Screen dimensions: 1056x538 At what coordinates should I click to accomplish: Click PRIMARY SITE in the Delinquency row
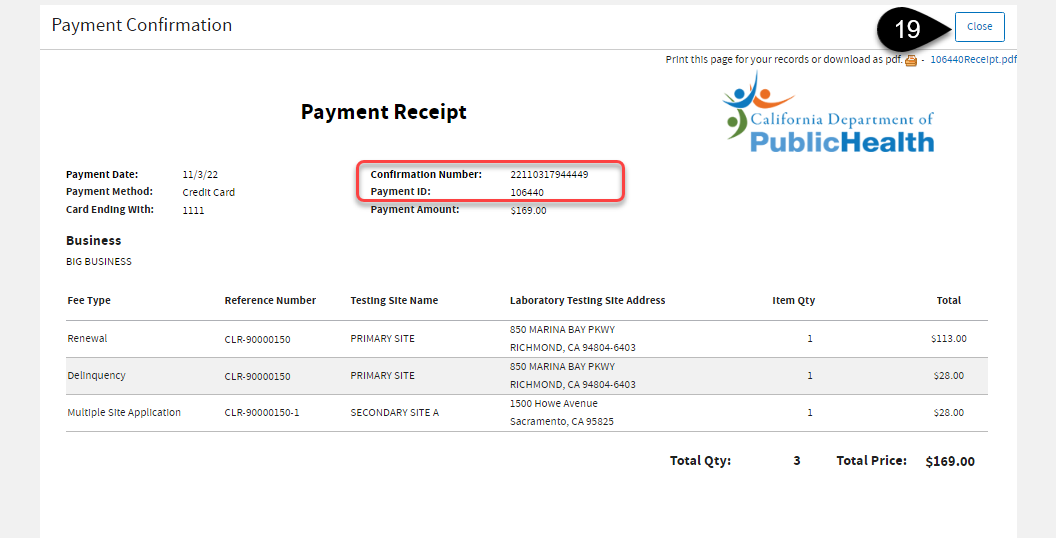[383, 376]
